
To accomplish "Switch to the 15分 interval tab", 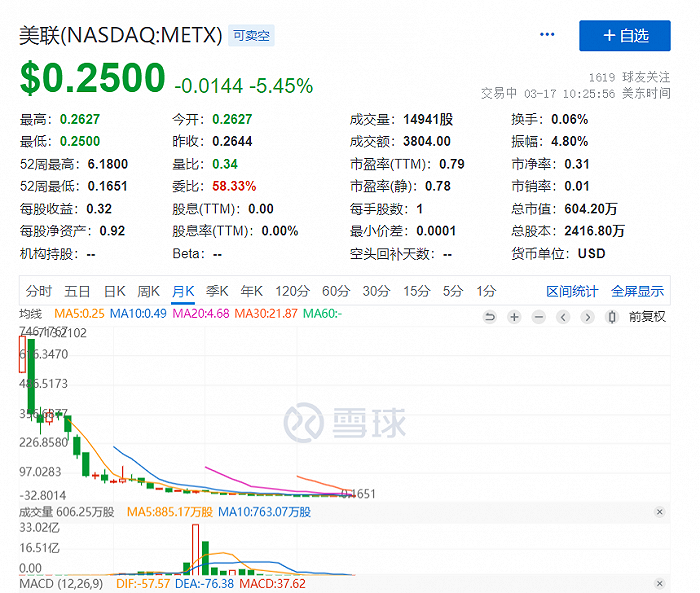I will [417, 291].
